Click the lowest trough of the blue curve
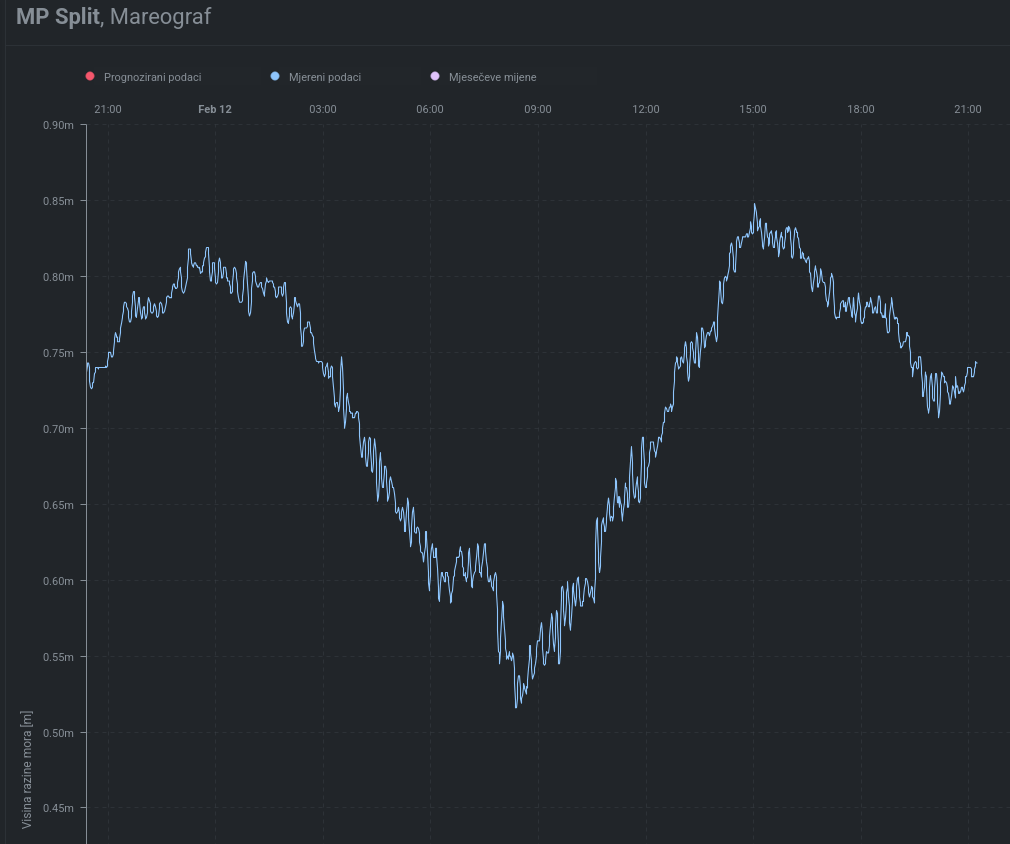The width and height of the screenshot is (1010, 844). [516, 707]
